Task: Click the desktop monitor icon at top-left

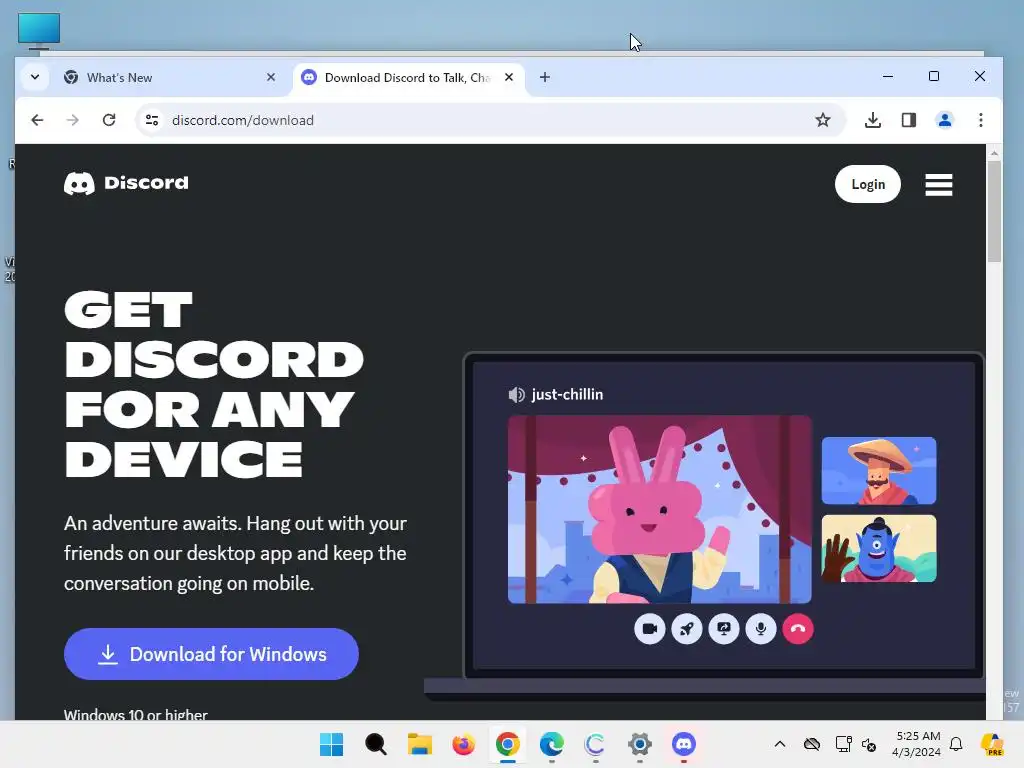Action: 39,31
